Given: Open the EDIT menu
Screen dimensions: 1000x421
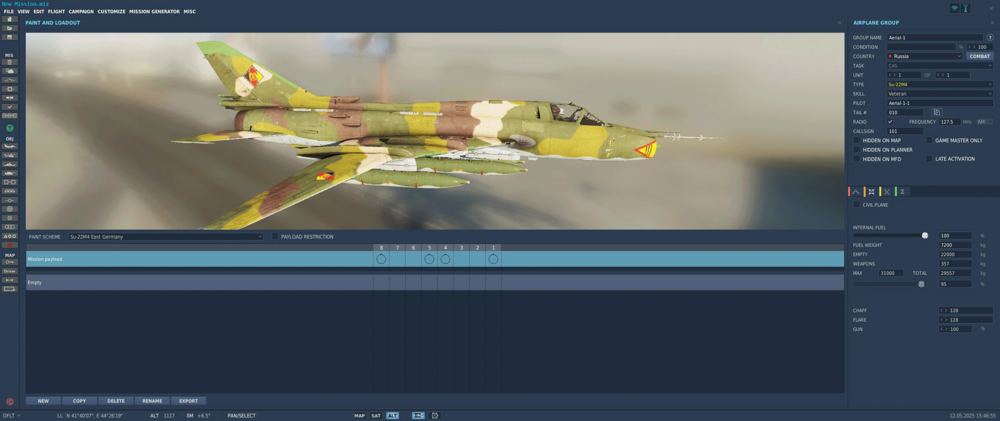Looking at the screenshot, I should 39,11.
